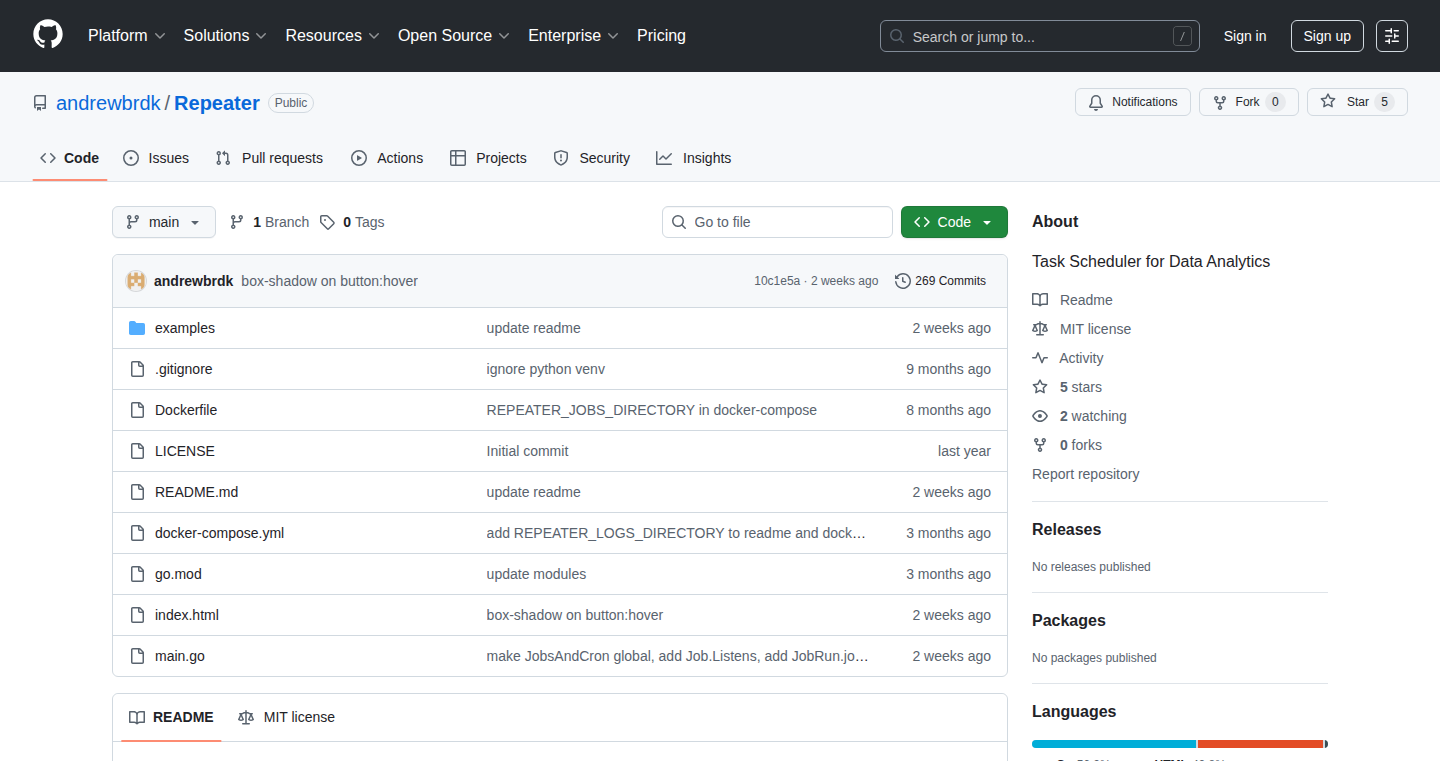Expand the Open Source menu
The image size is (1440, 761).
[x=454, y=35]
